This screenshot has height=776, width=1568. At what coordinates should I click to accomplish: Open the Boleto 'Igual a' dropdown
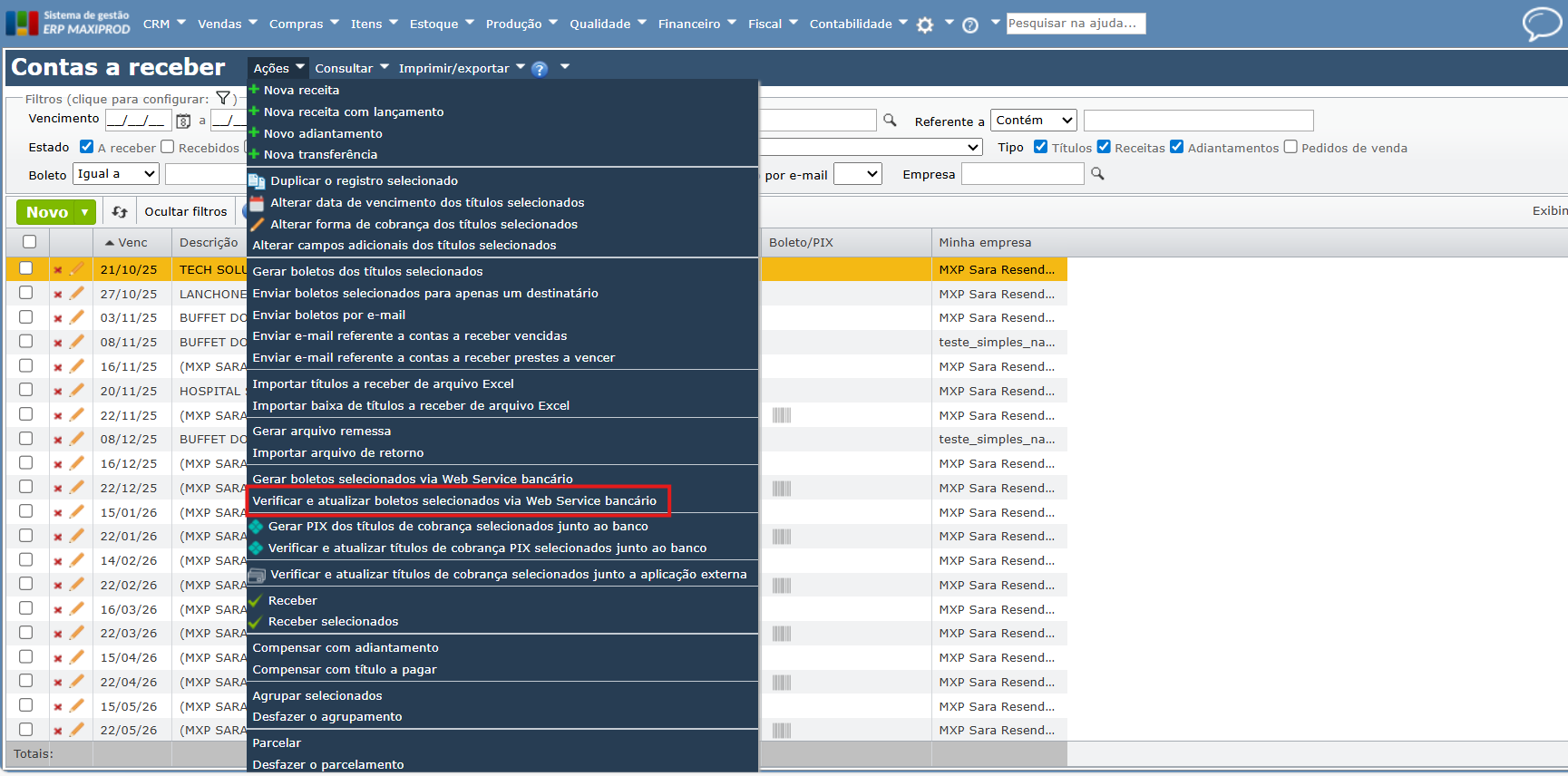coord(117,174)
